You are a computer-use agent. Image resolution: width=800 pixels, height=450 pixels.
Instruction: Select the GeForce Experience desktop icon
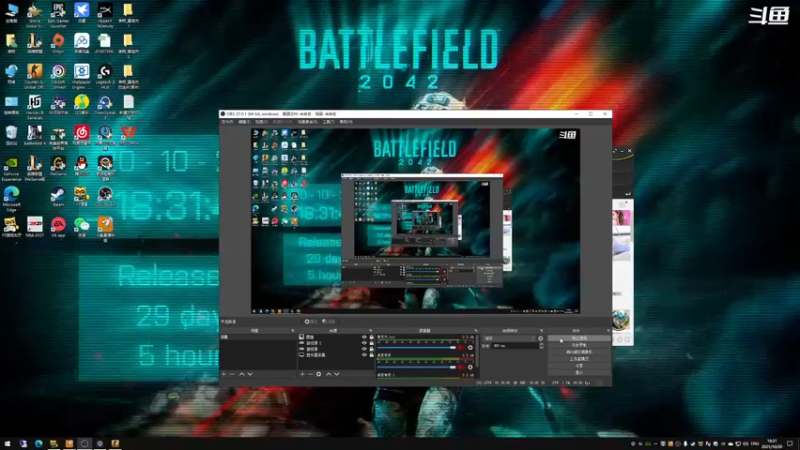point(11,168)
